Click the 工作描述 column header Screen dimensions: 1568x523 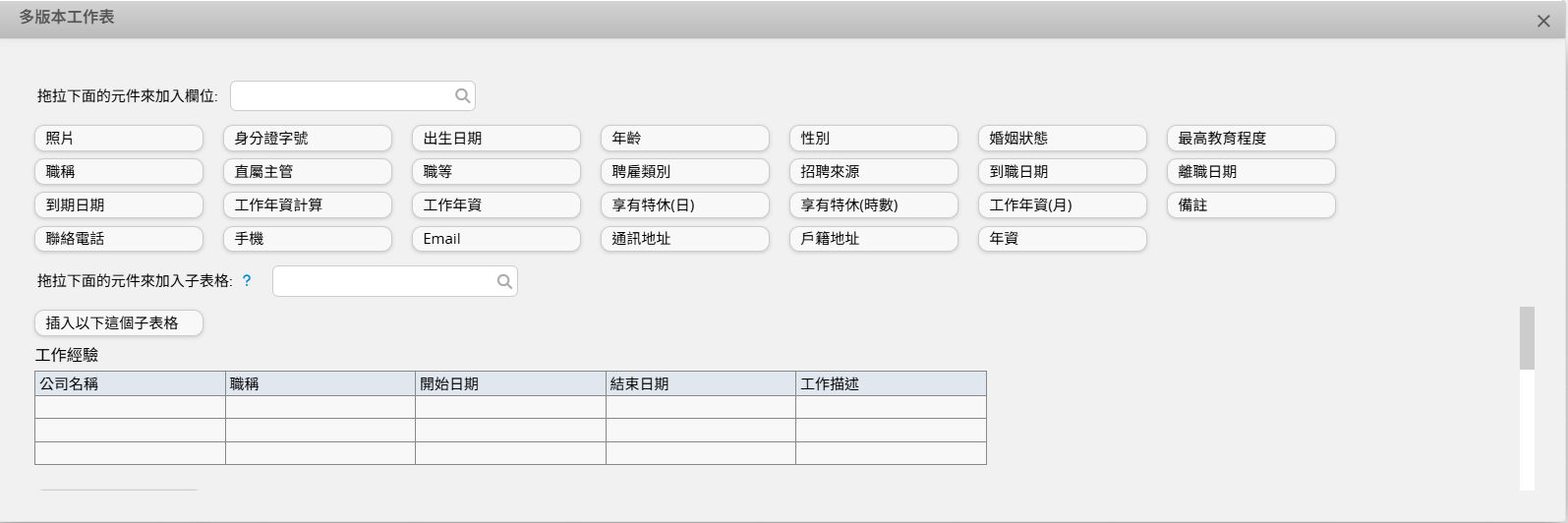coord(891,384)
